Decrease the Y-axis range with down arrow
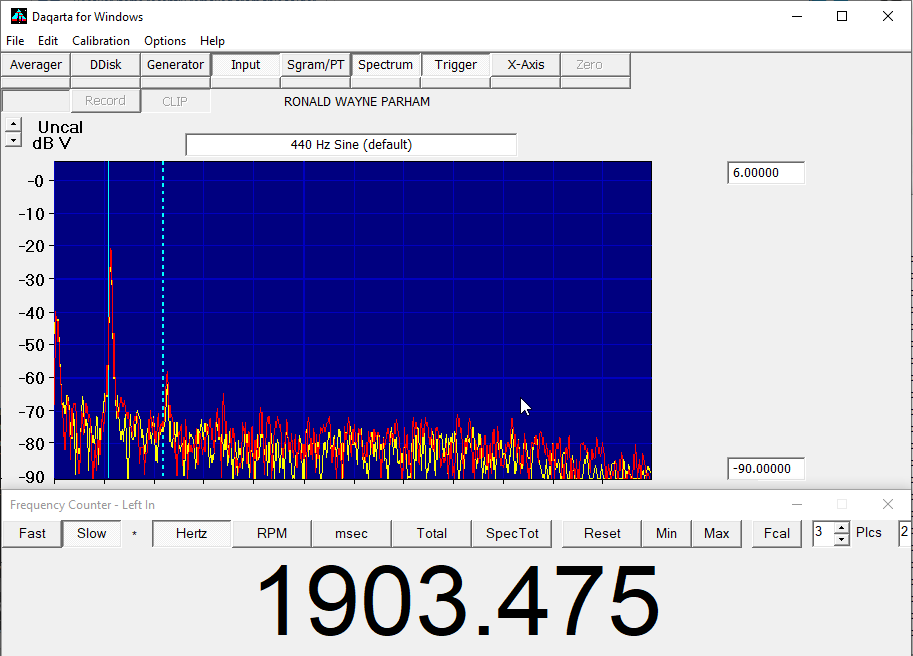The height and width of the screenshot is (656, 913). 12,141
